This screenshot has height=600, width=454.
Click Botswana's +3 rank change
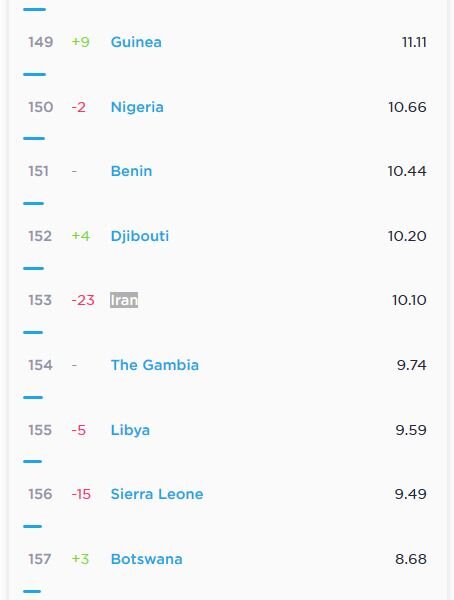(80, 559)
